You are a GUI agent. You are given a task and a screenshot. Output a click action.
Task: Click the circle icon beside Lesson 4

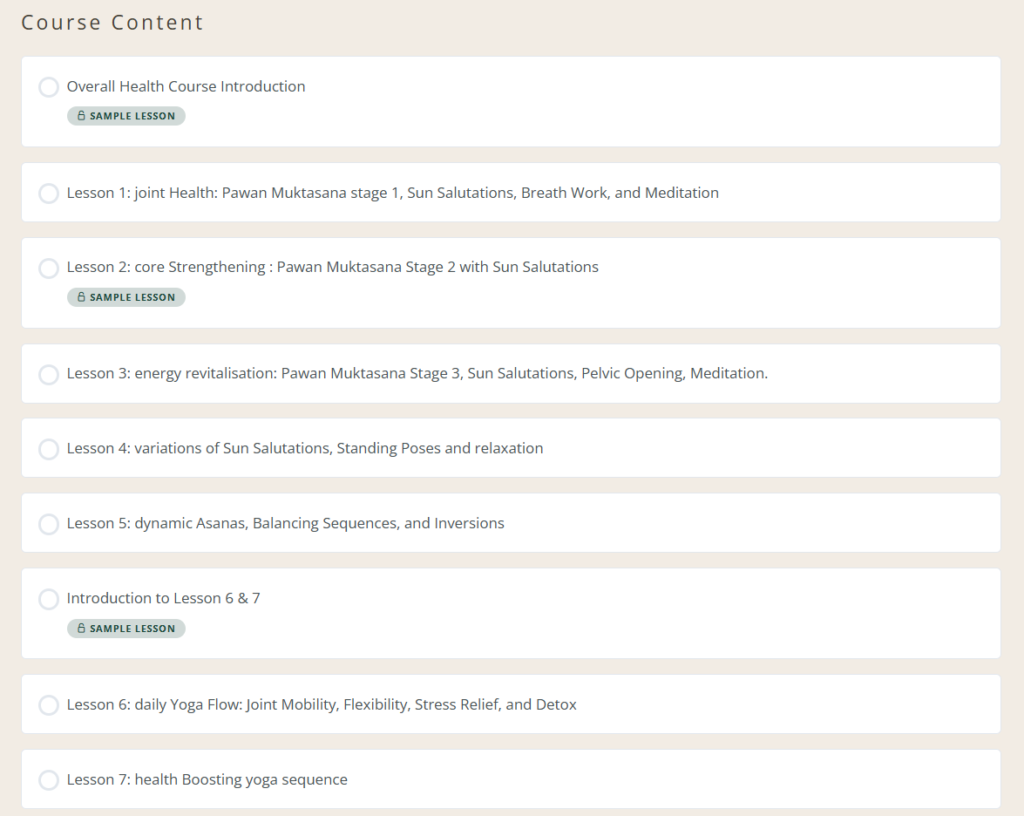click(48, 449)
